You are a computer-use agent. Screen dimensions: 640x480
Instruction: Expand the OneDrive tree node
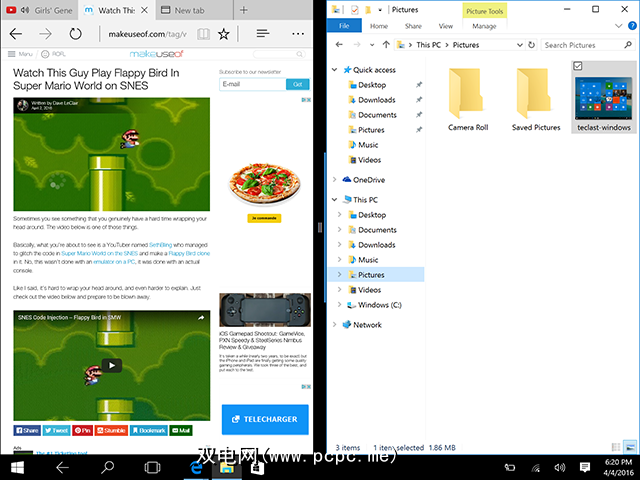[x=334, y=180]
